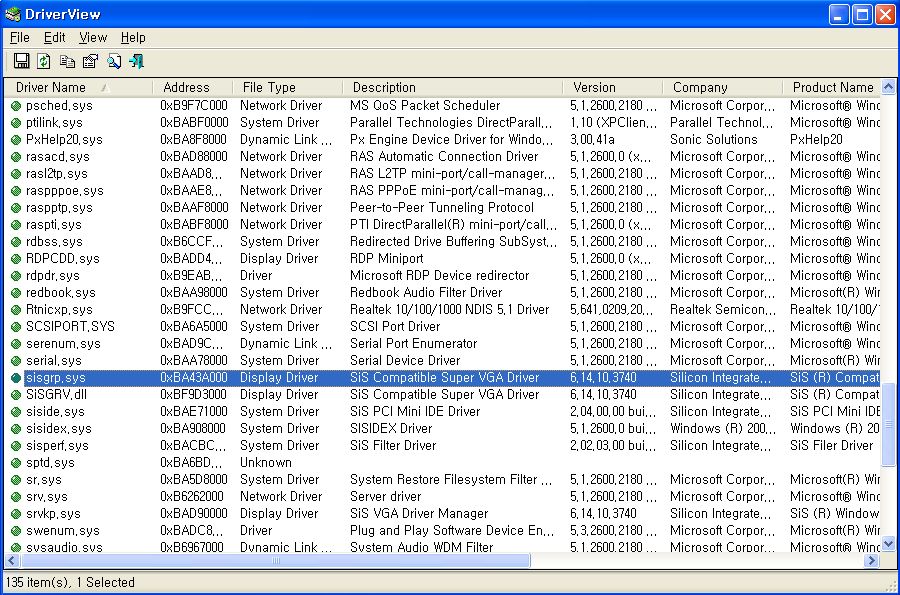Click the green icon beside rdbss.sys
The width and height of the screenshot is (900, 595).
click(x=16, y=242)
